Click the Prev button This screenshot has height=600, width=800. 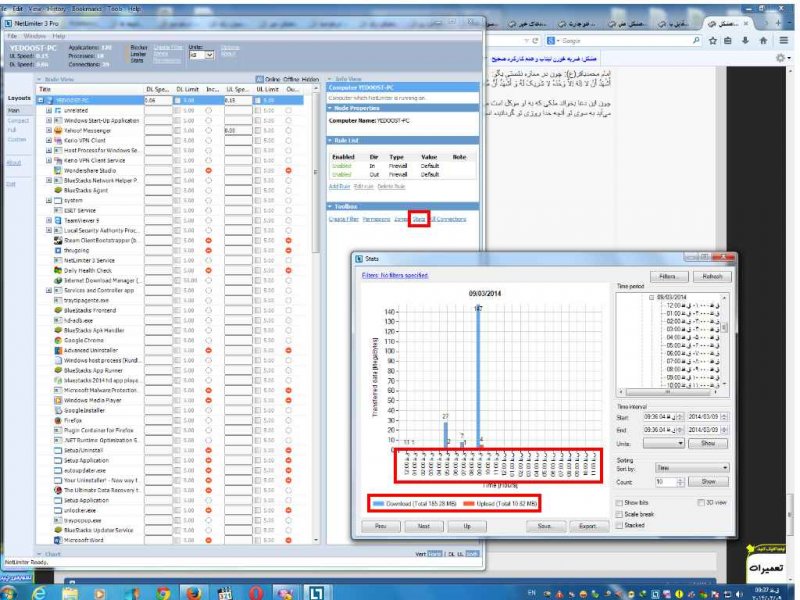[x=381, y=526]
